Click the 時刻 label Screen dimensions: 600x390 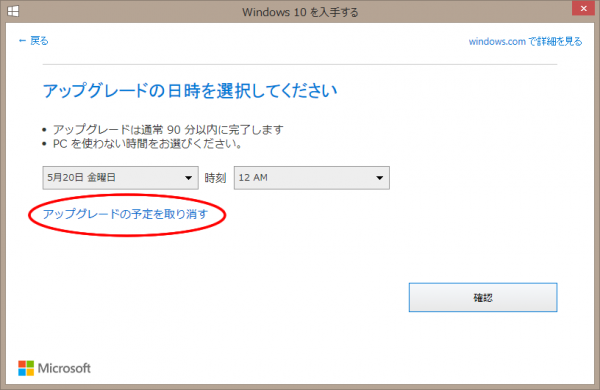click(215, 178)
